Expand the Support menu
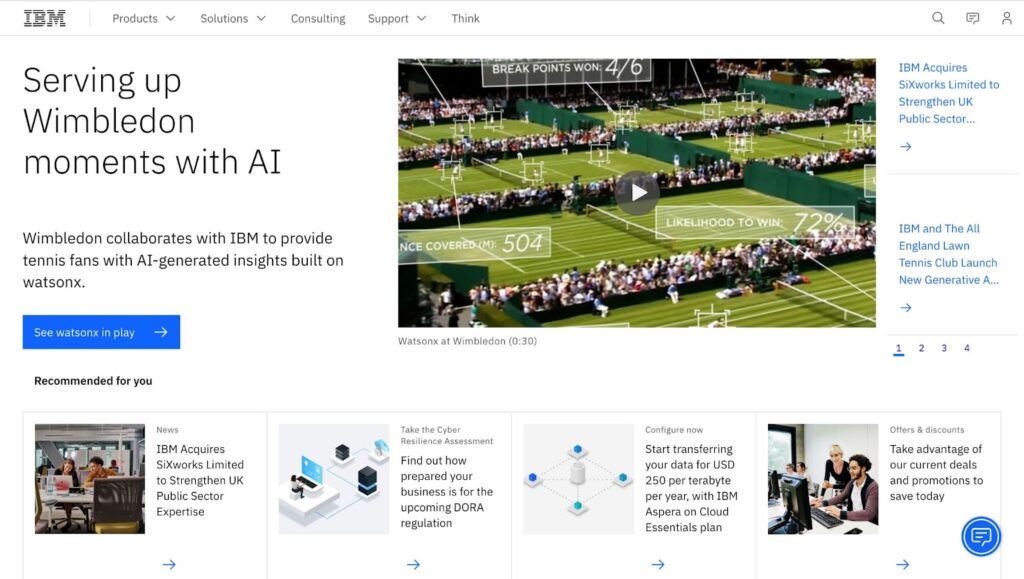Screen dimensions: 1024x579 click(397, 18)
